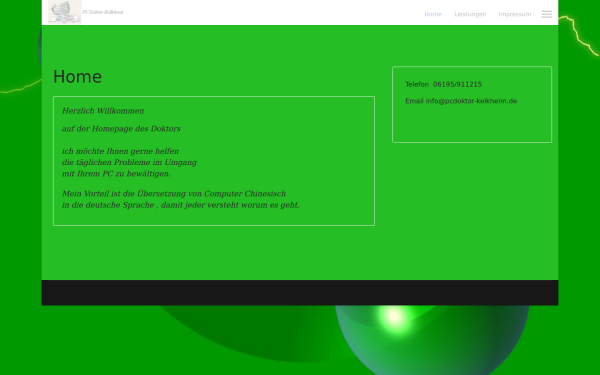Click the 'auf der Homepage des Doktors' line
Screen dimensions: 600x375
[121, 129]
